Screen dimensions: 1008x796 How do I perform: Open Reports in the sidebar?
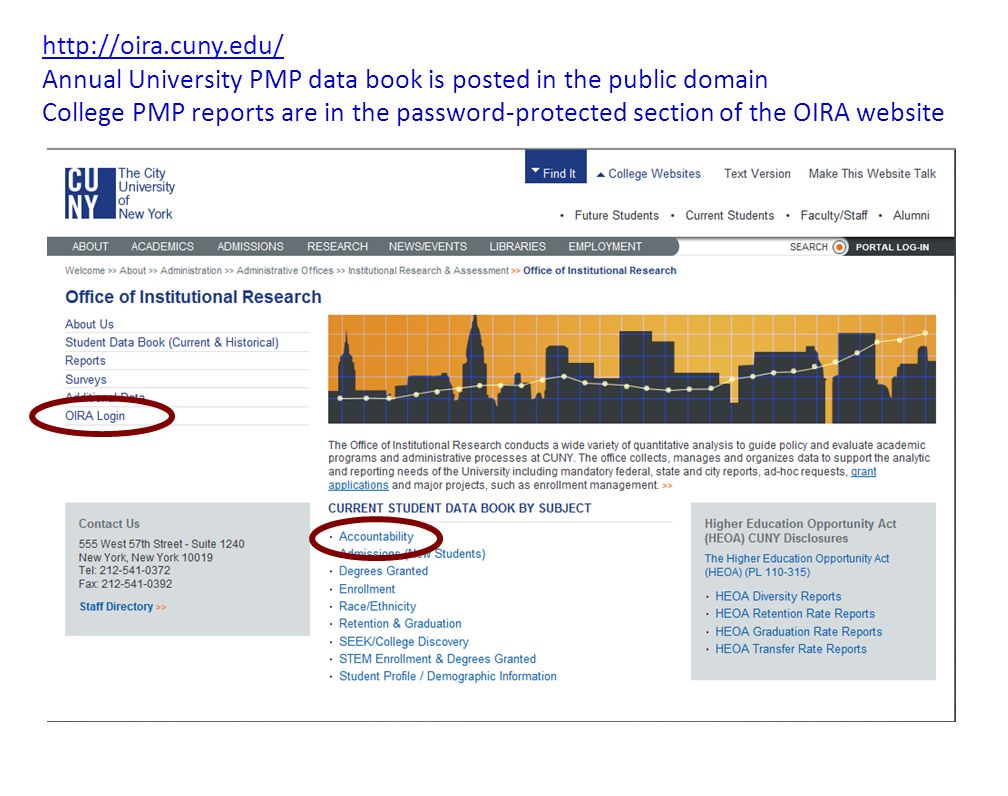[x=85, y=361]
